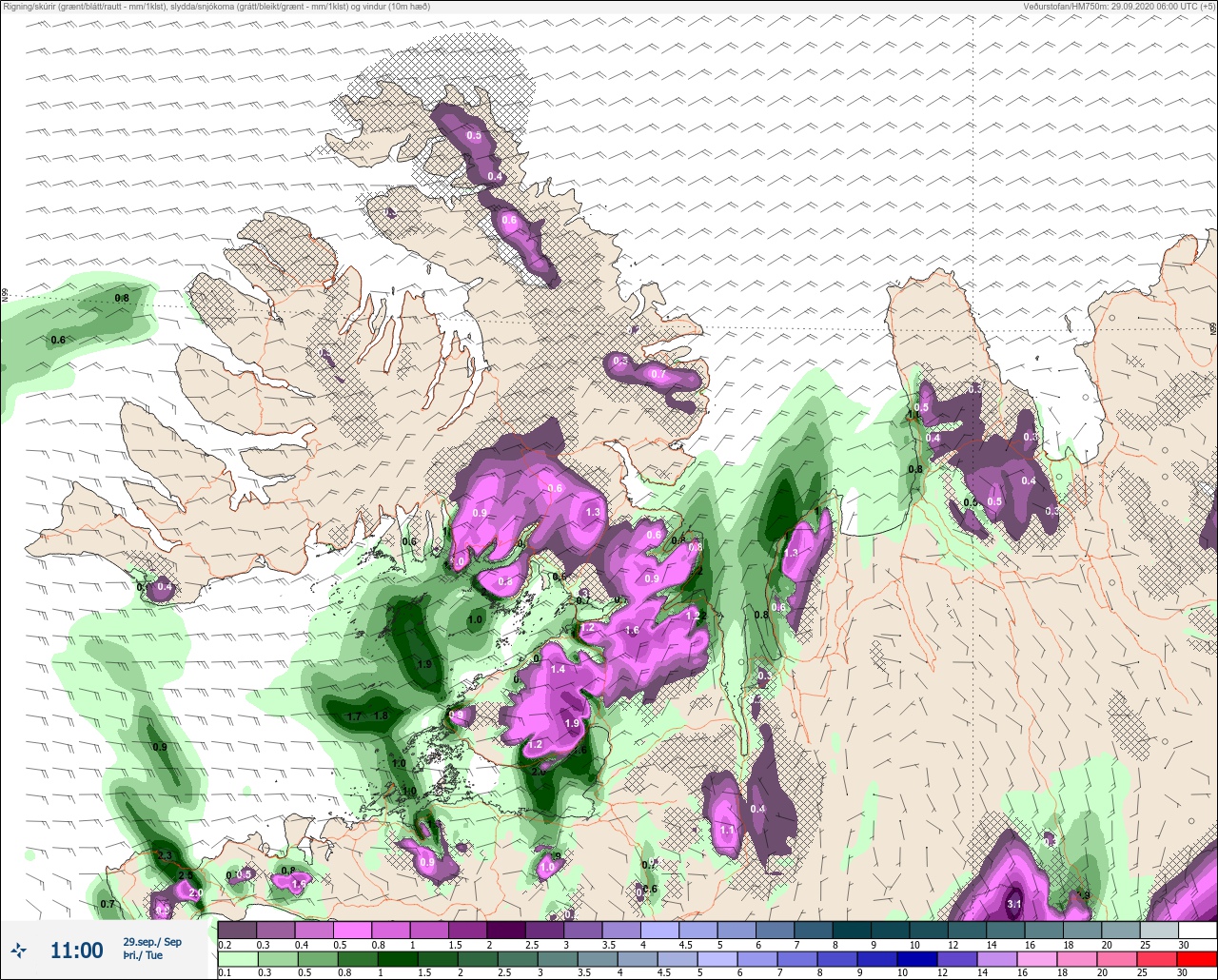Pick the darkest purple 2–2.5 snow legend swatch

pyautogui.click(x=506, y=930)
